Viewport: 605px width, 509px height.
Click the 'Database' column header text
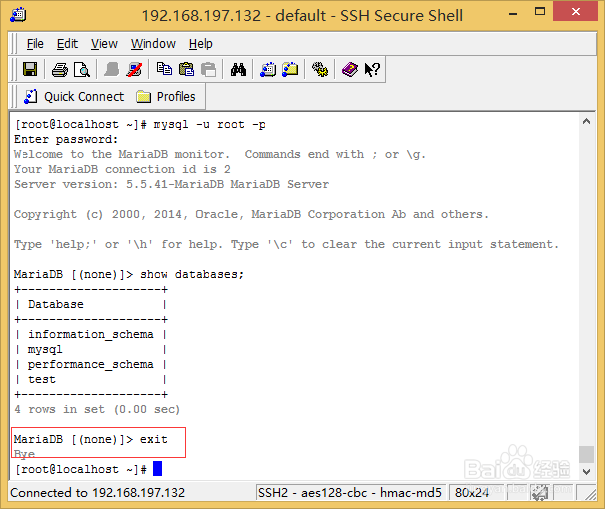[56, 304]
